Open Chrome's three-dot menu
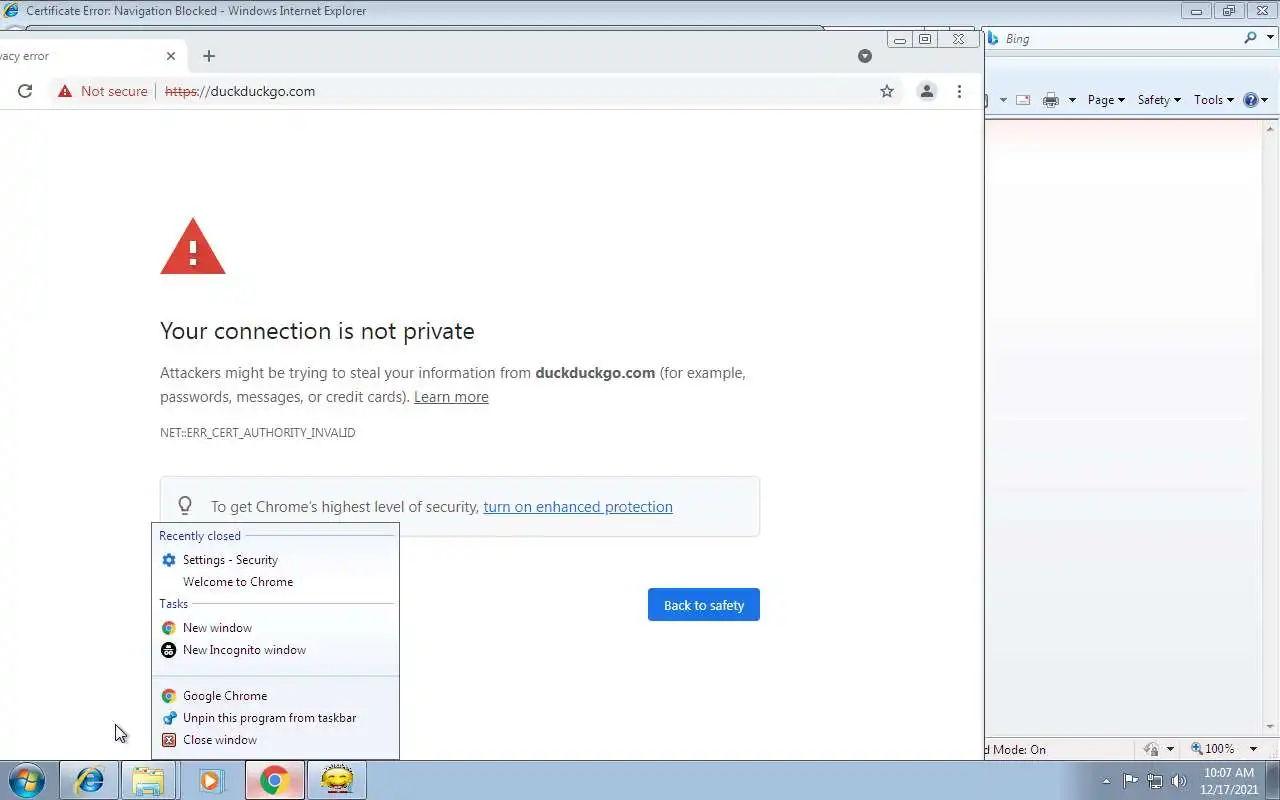 pyautogui.click(x=959, y=91)
